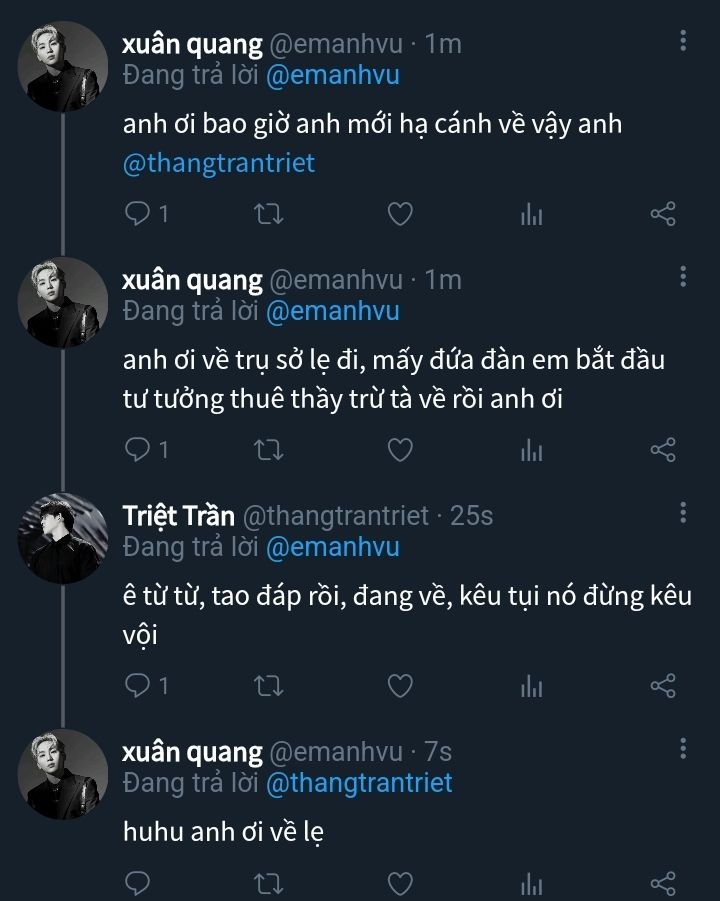Open the @emanhvu link in Triệt Trần's reply
Screen dimensions: 720x901
(332, 547)
